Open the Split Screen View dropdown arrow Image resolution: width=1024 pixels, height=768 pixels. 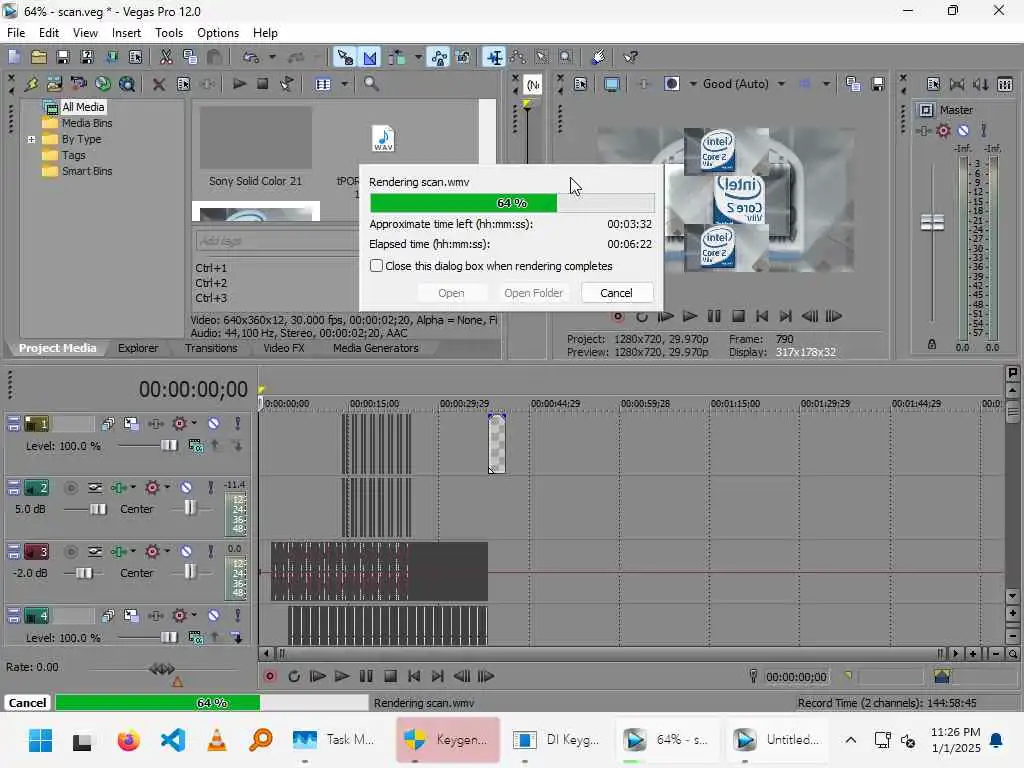coord(693,84)
